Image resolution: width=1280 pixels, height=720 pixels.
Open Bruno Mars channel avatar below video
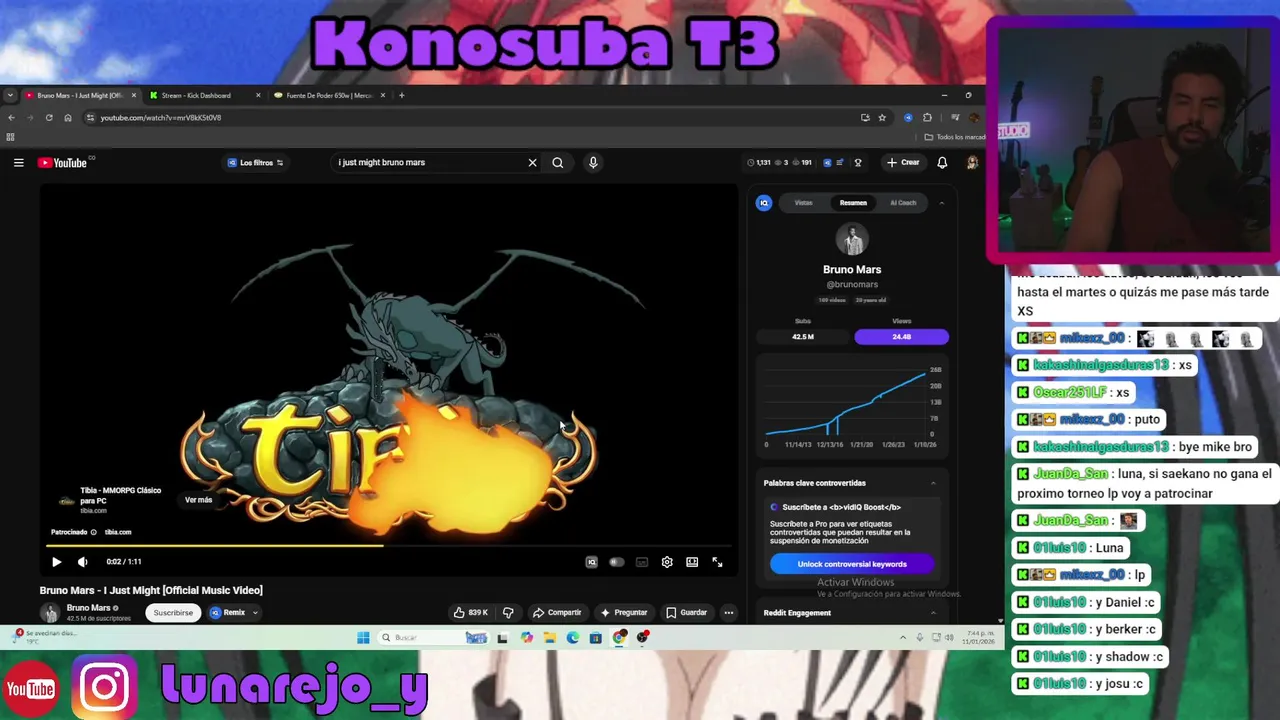click(49, 612)
